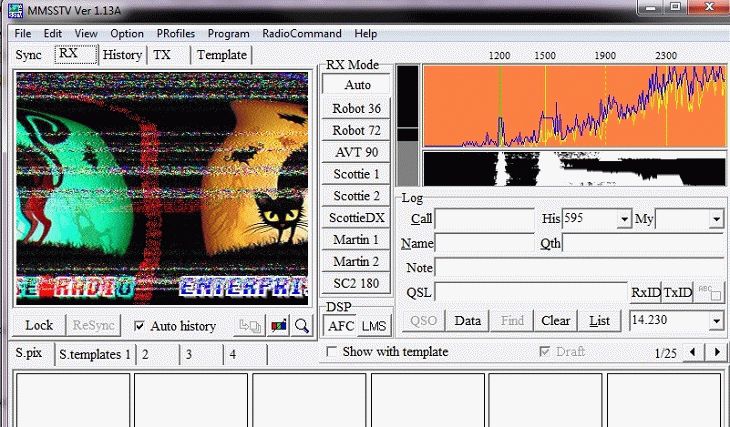The image size is (730, 427).
Task: Select Martin 1 RX mode
Action: point(357,240)
